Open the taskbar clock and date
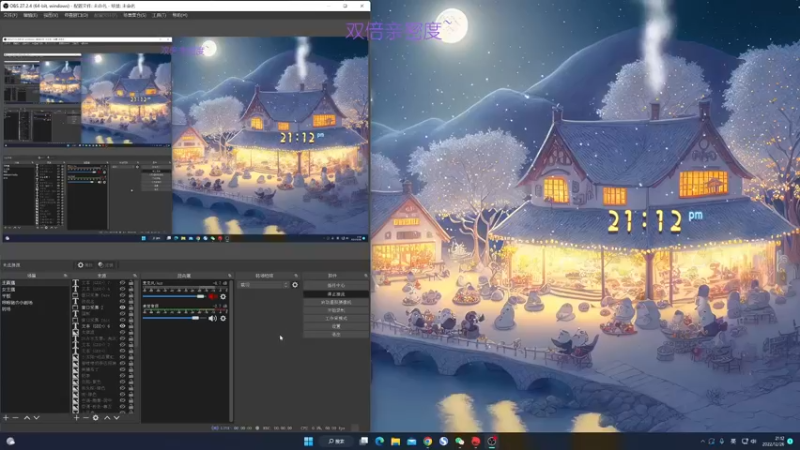 [773, 441]
